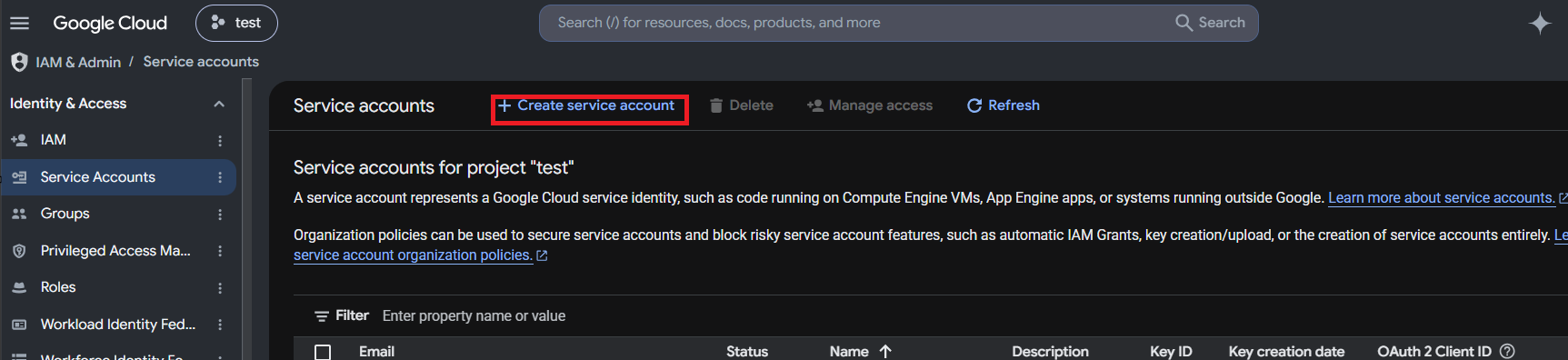Select Service Accounts in the sidebar
Screen dimensions: 1568x360
[x=98, y=177]
